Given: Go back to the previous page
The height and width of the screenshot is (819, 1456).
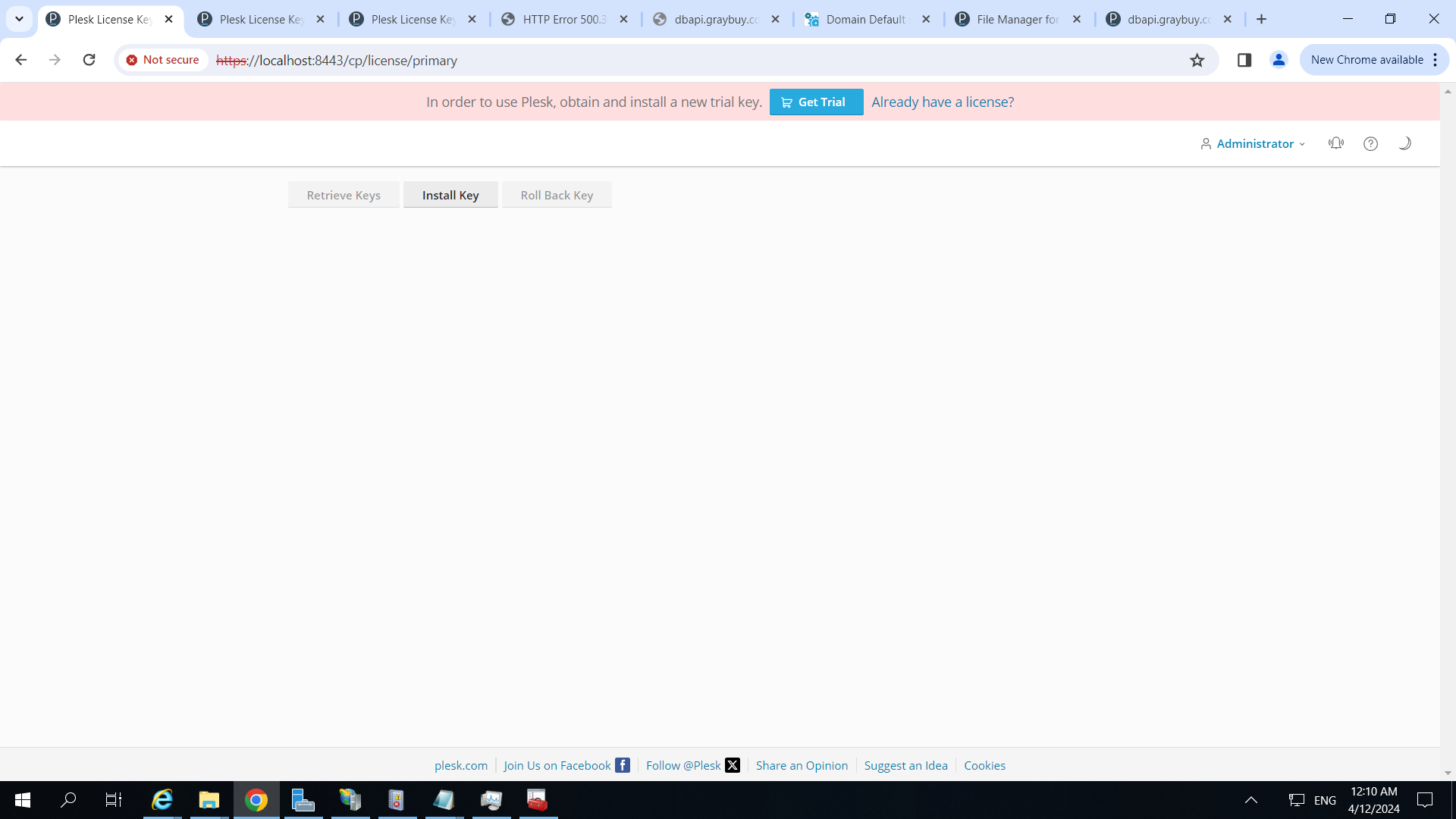Looking at the screenshot, I should 21,60.
